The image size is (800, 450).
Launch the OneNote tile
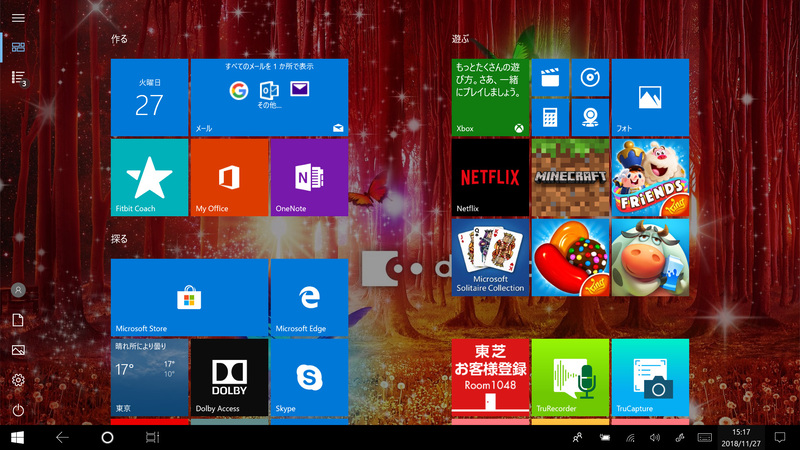(310, 178)
